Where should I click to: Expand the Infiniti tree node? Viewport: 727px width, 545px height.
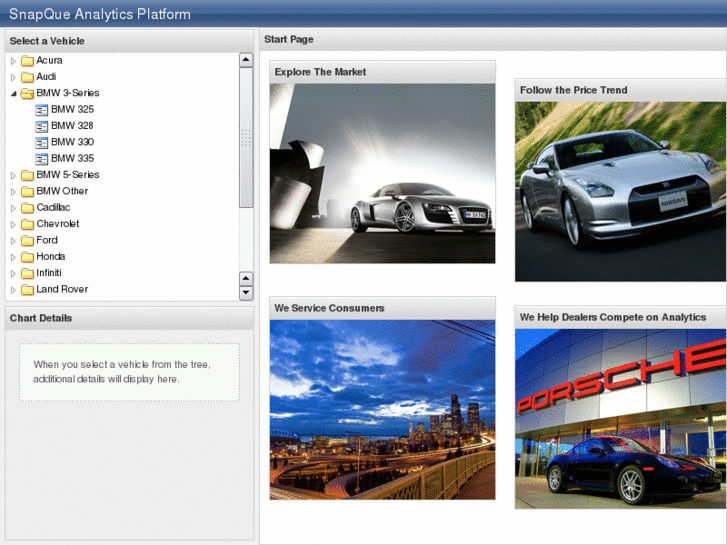tap(13, 274)
